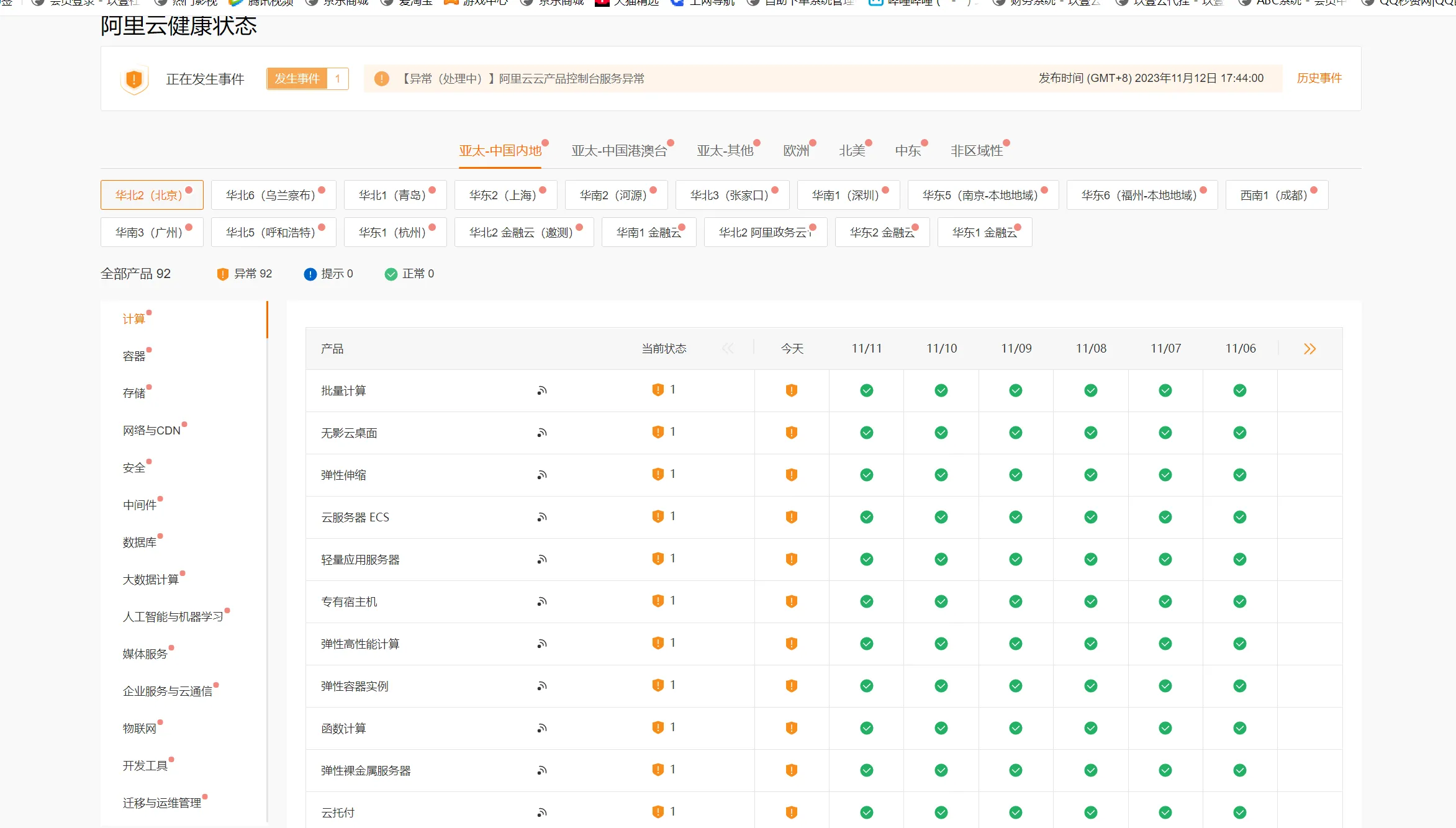Click RSS subscribe icon for 云托付

tap(542, 812)
